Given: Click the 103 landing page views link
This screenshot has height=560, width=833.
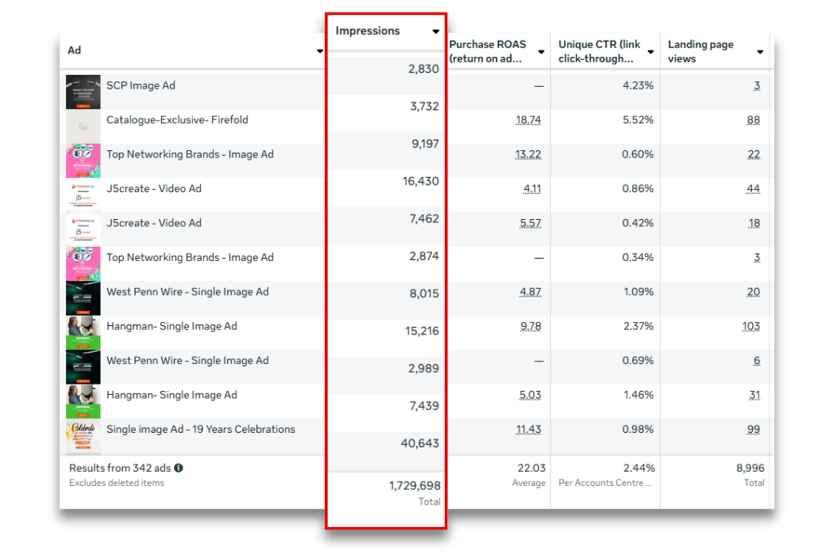Looking at the screenshot, I should [x=749, y=326].
